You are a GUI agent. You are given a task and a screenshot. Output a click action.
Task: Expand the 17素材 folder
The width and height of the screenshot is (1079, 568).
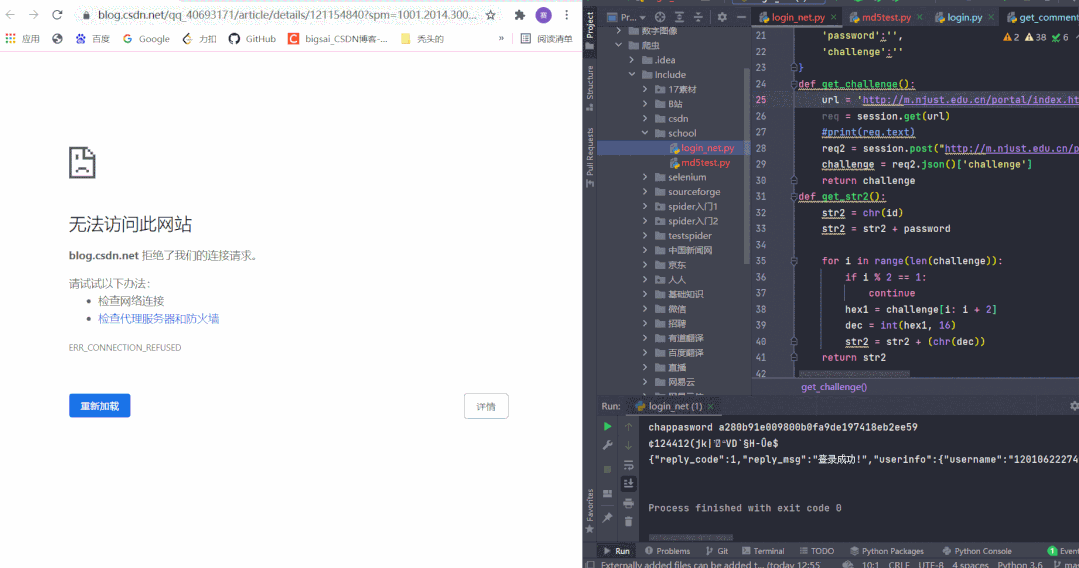point(645,90)
